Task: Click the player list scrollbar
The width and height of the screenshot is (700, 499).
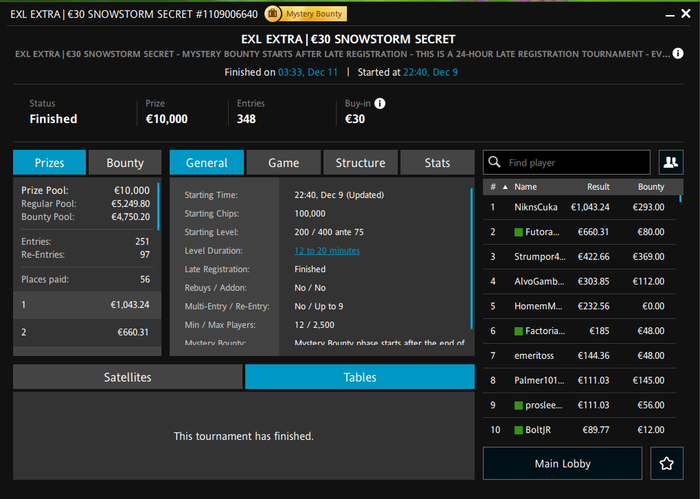Action: point(680,199)
